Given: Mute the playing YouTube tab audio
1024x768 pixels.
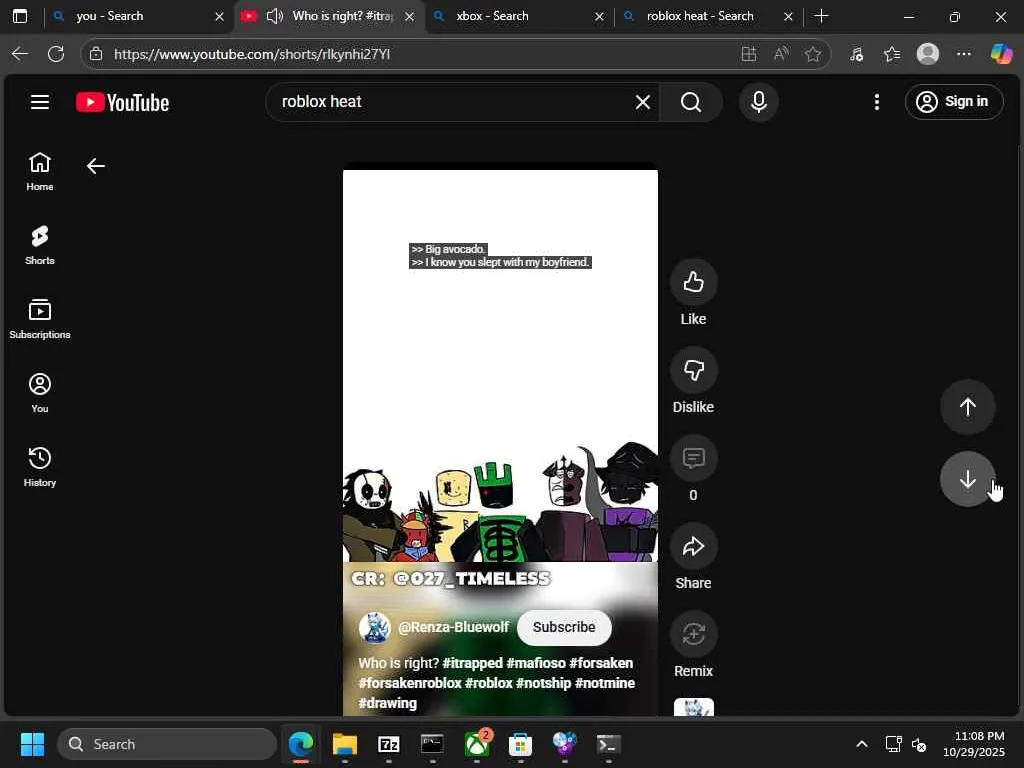Looking at the screenshot, I should click(x=275, y=16).
